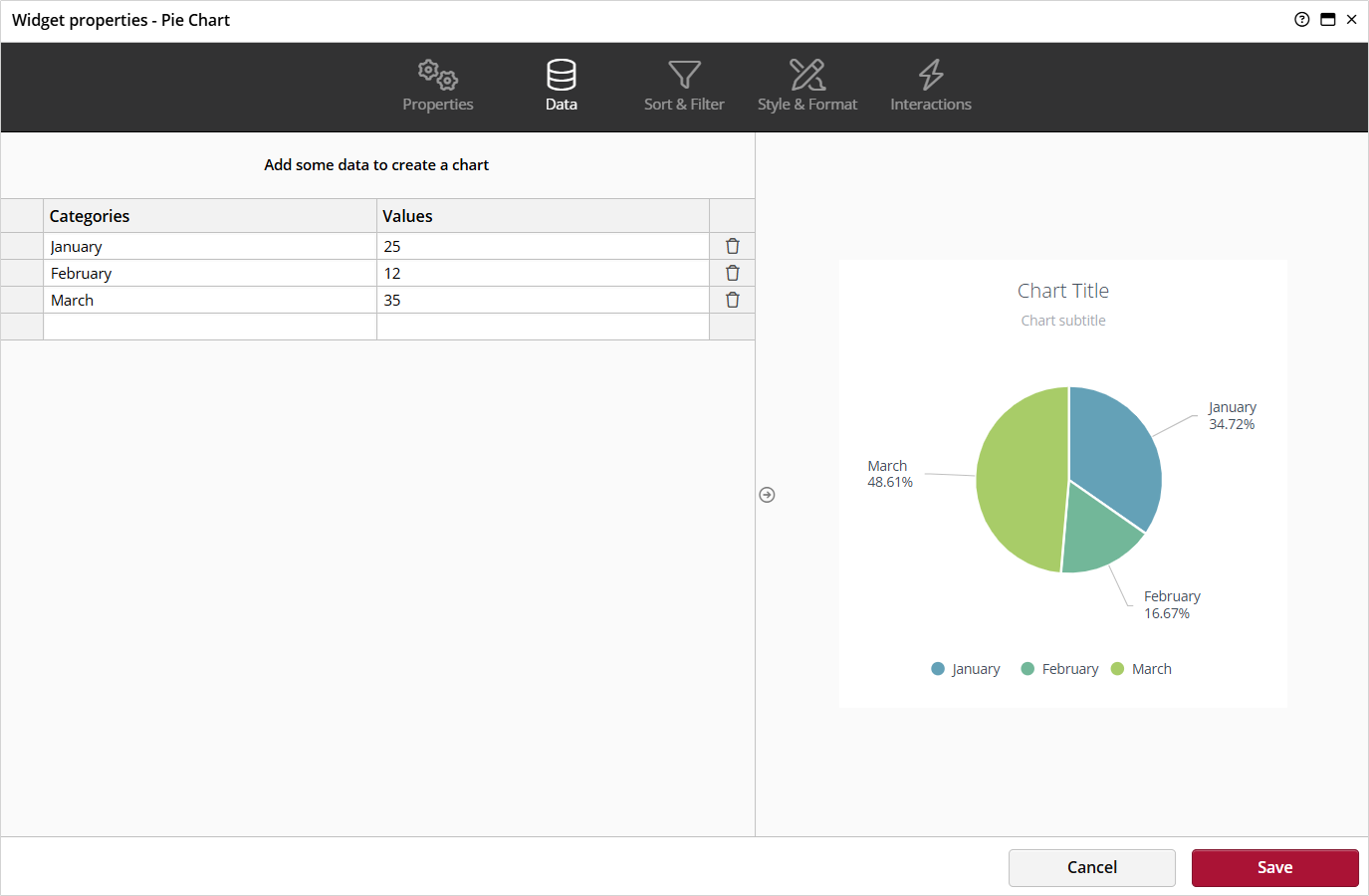
Task: Open the Properties tab gears icon
Action: pos(438,75)
